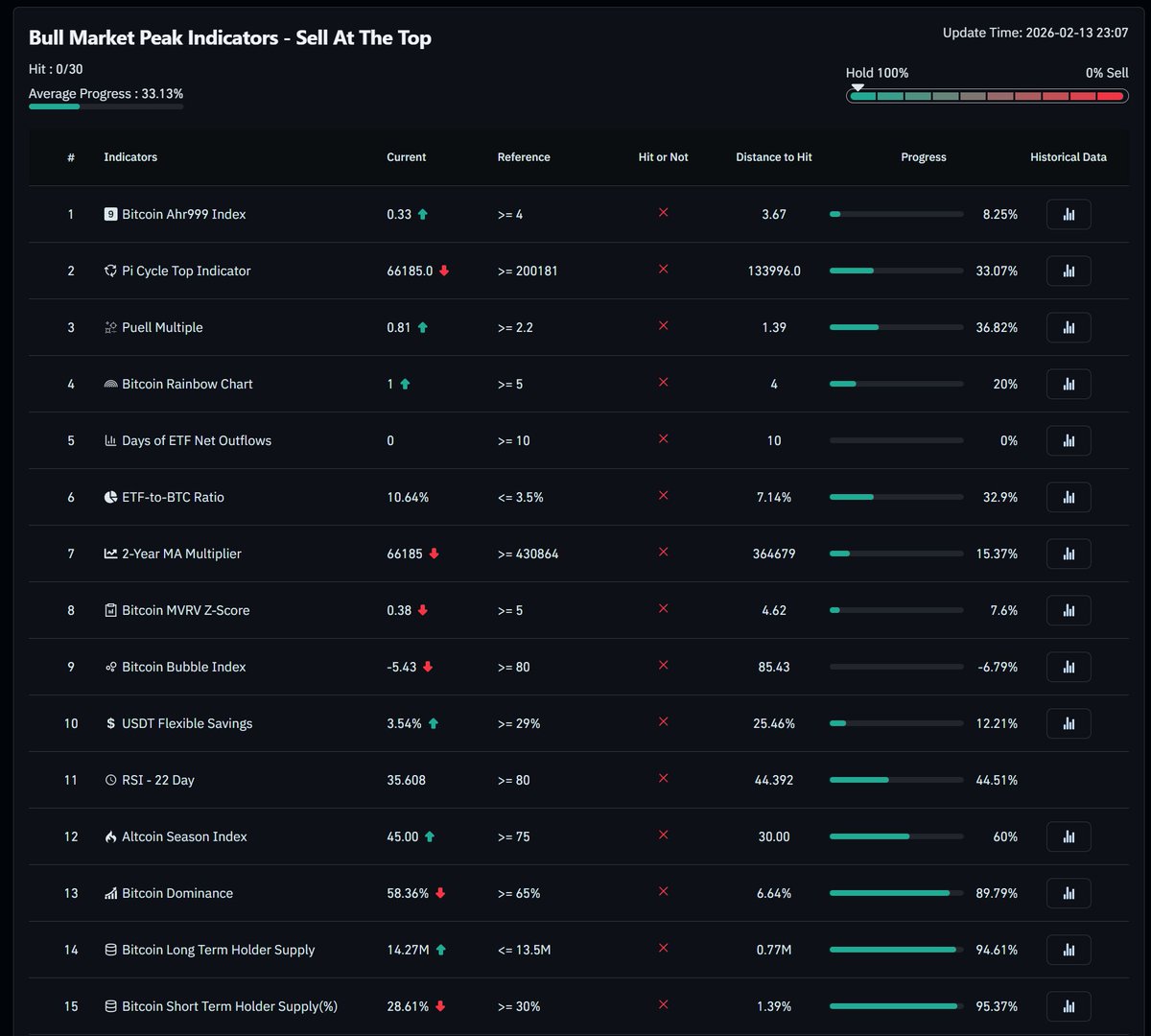Open historical chart for Bitcoin Long Term Holder Supply

[x=1069, y=950]
